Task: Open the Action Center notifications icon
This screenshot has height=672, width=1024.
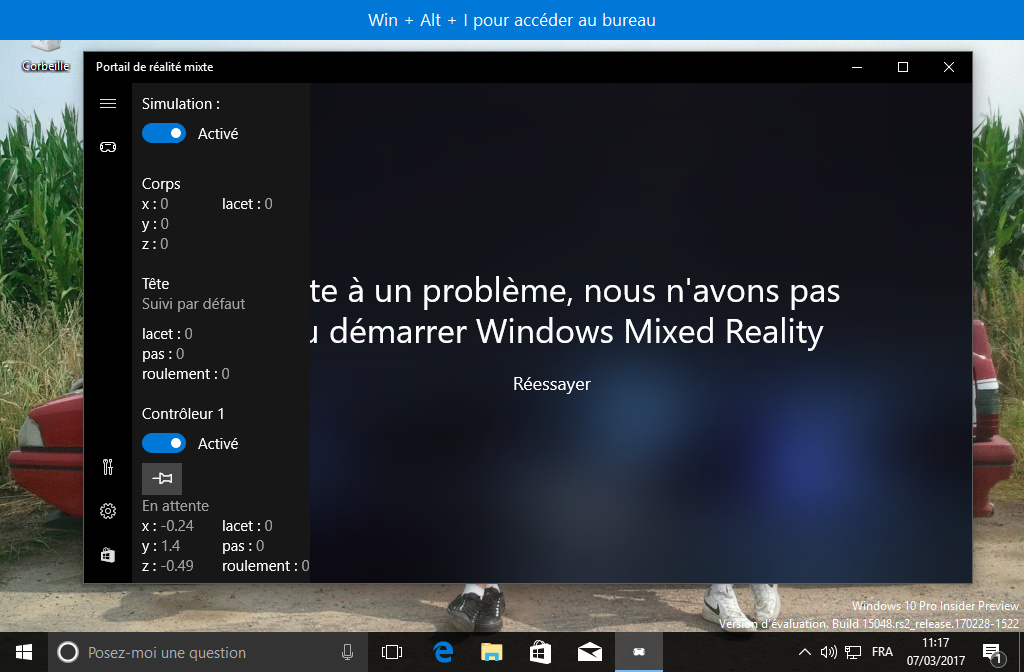Action: [993, 652]
